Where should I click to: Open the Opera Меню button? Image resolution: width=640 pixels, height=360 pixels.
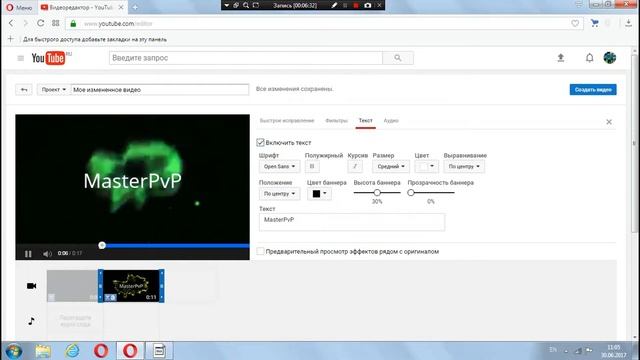point(19,7)
